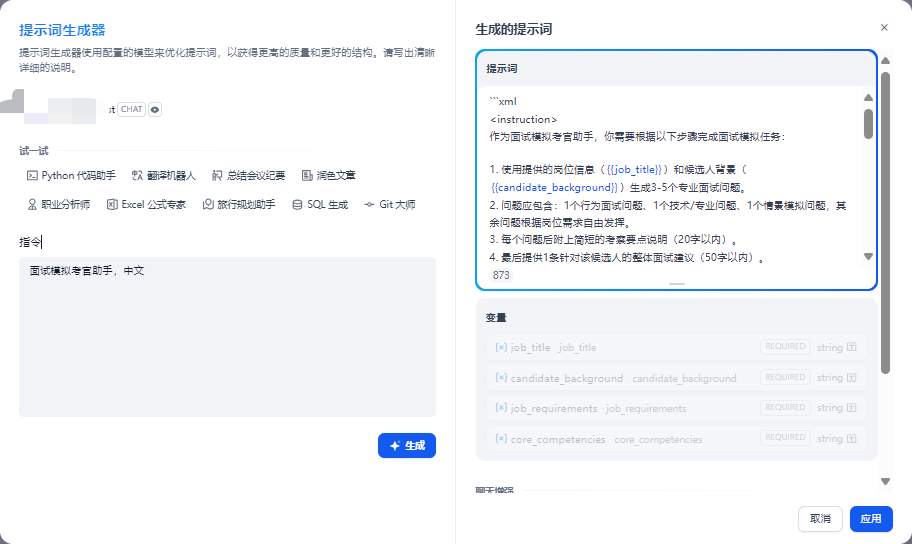
Task: Focus the 指令 instruction text area
Action: coord(227,337)
